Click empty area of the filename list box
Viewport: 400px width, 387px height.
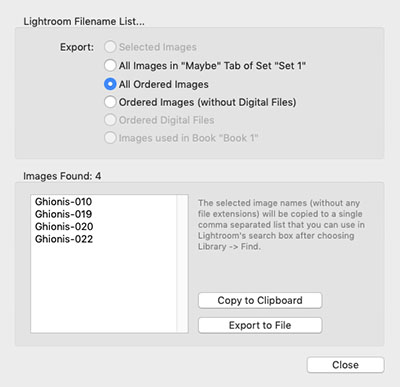[x=103, y=288]
